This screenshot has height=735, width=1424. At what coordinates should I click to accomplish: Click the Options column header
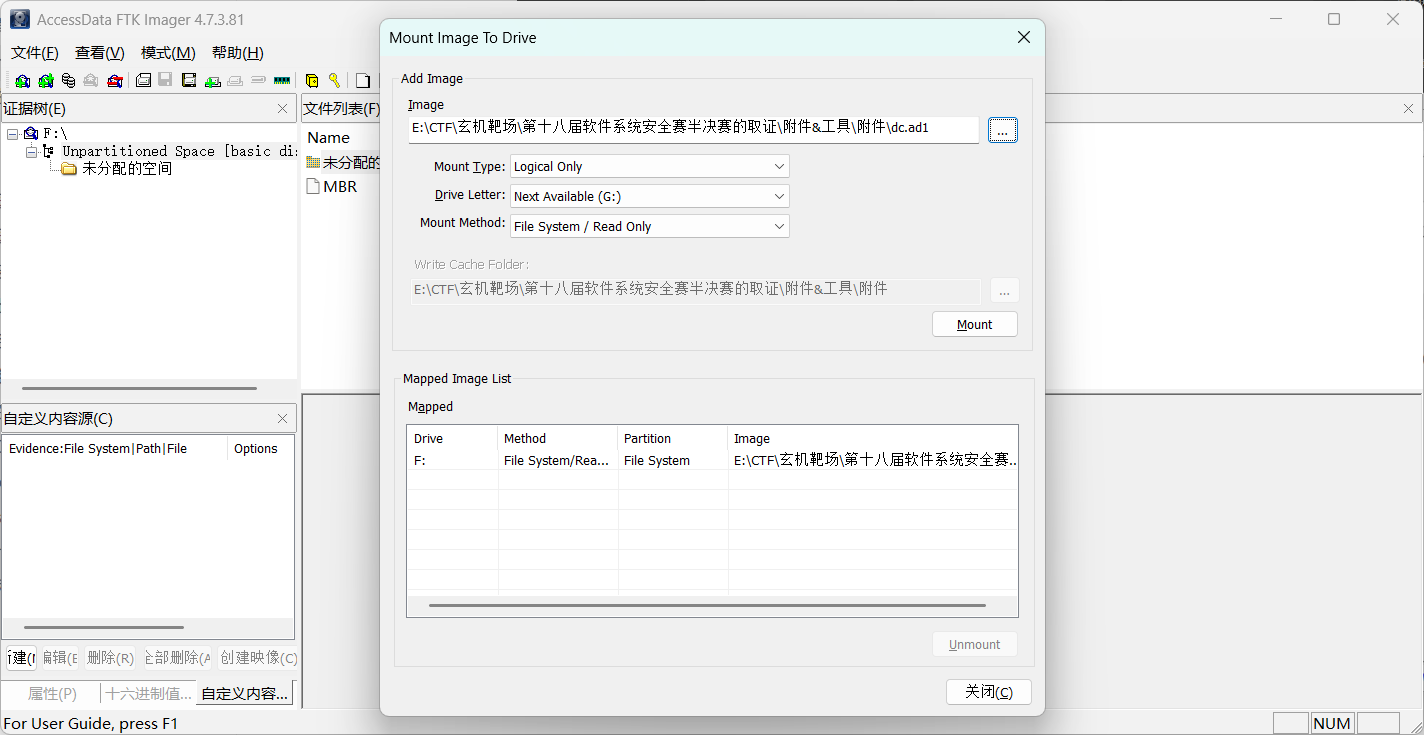[x=260, y=449]
